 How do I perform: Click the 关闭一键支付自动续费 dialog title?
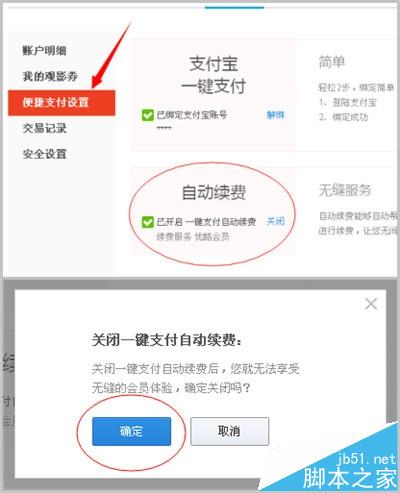click(167, 340)
